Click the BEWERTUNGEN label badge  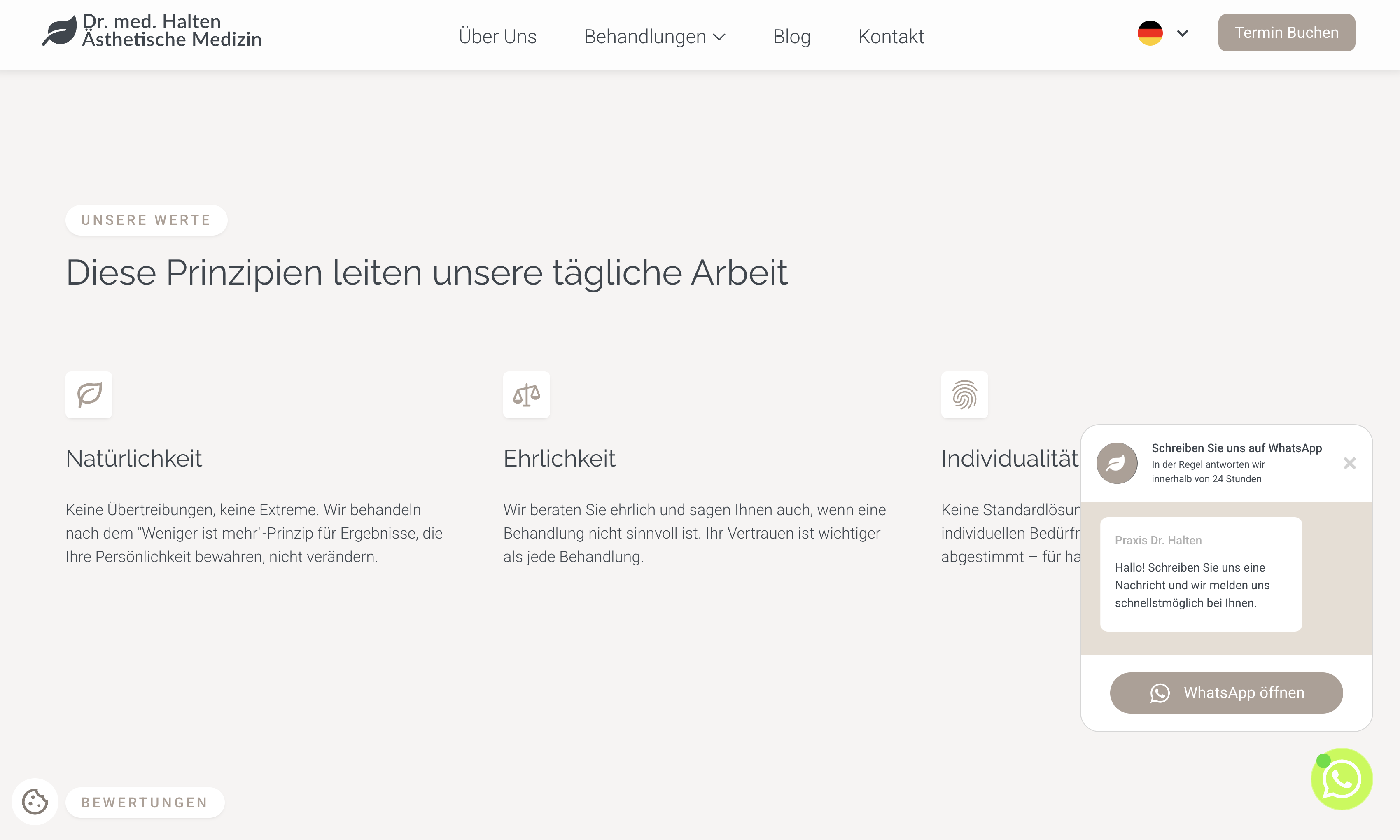[x=145, y=802]
